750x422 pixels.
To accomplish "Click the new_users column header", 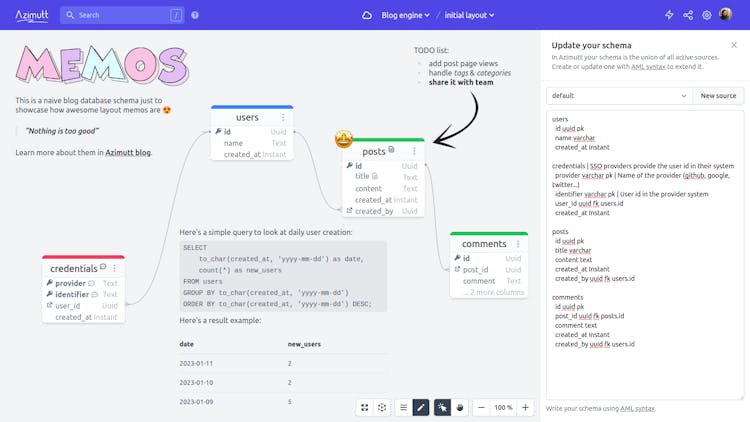I will point(304,344).
